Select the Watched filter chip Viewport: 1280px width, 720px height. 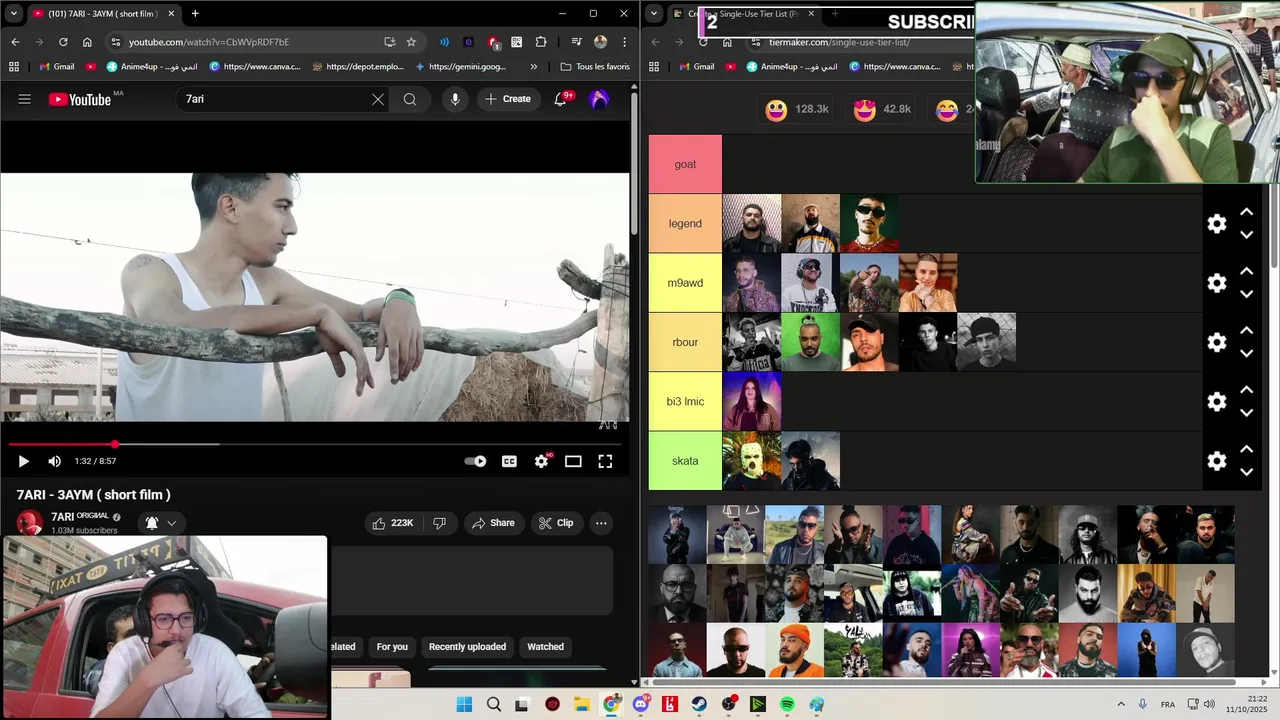click(x=545, y=647)
